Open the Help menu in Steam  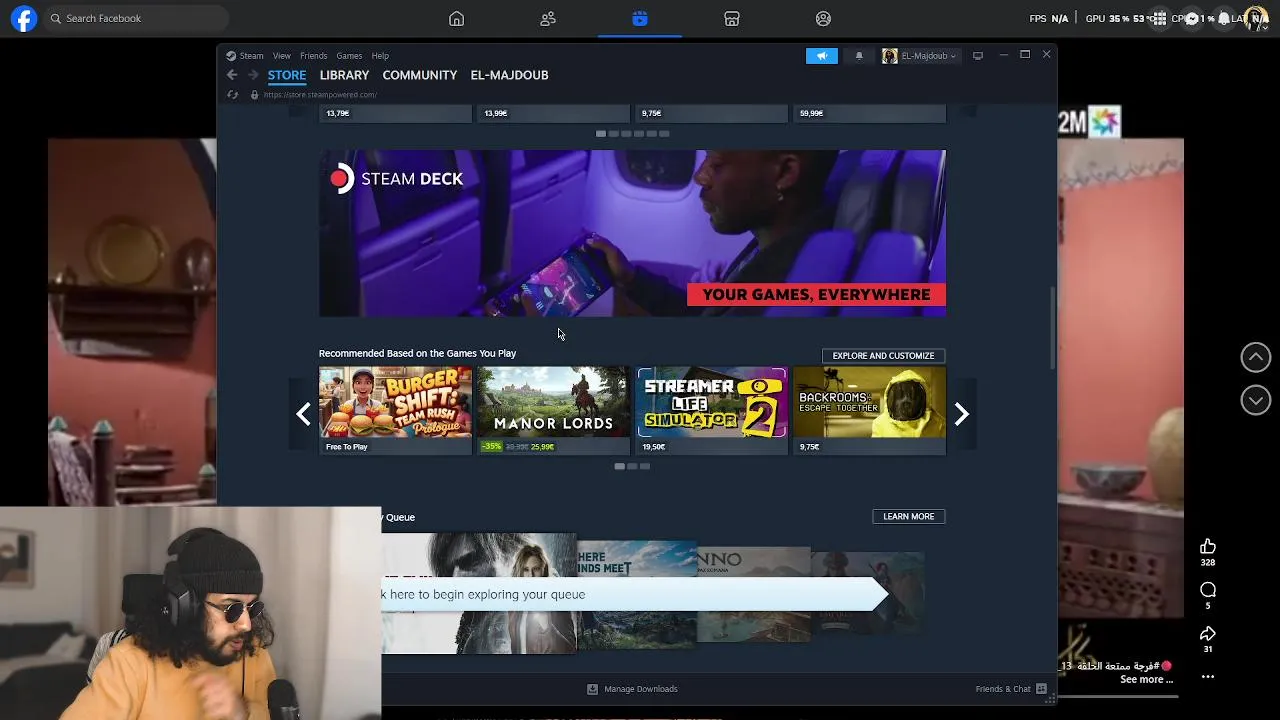pos(380,56)
